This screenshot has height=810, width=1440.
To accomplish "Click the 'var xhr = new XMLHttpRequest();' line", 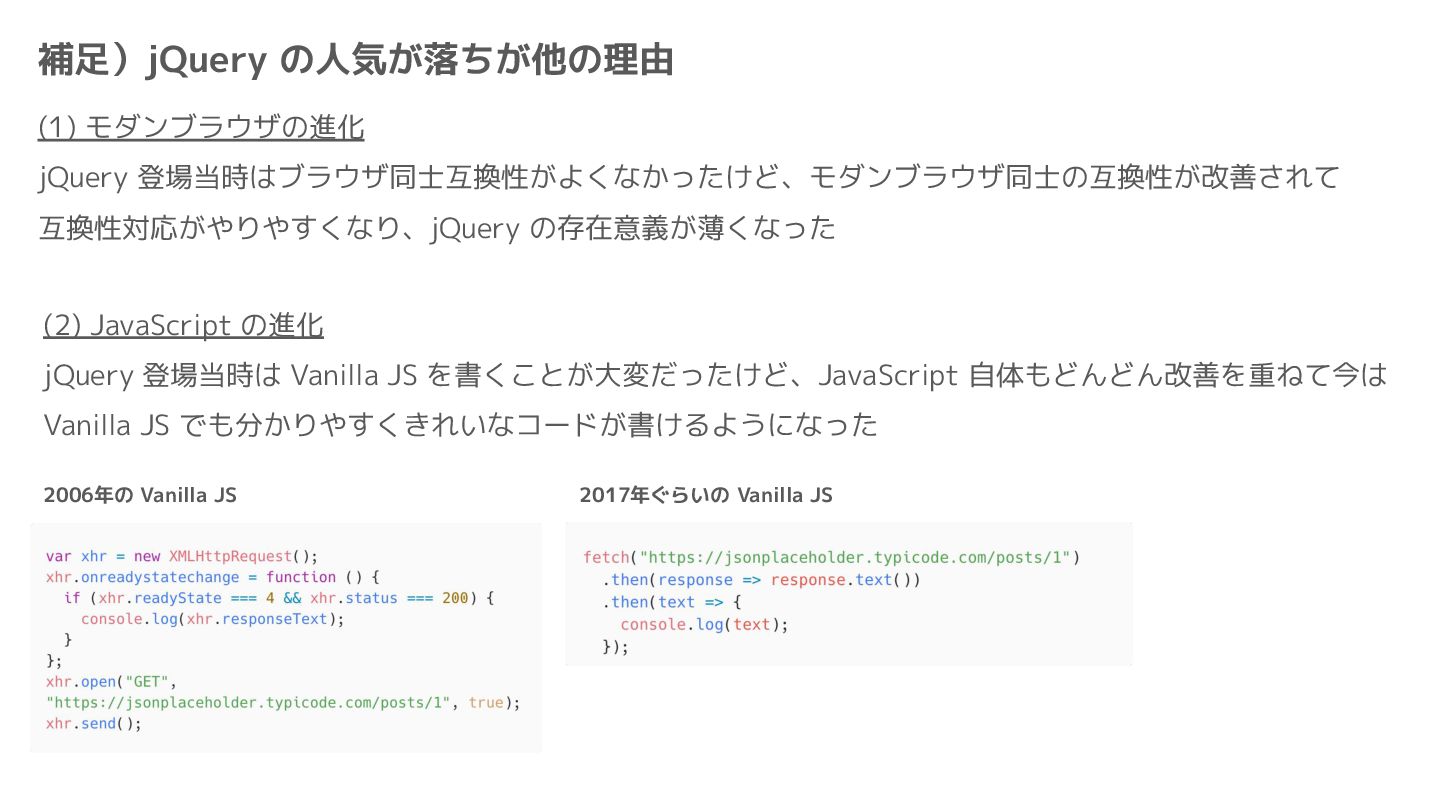I will click(182, 556).
